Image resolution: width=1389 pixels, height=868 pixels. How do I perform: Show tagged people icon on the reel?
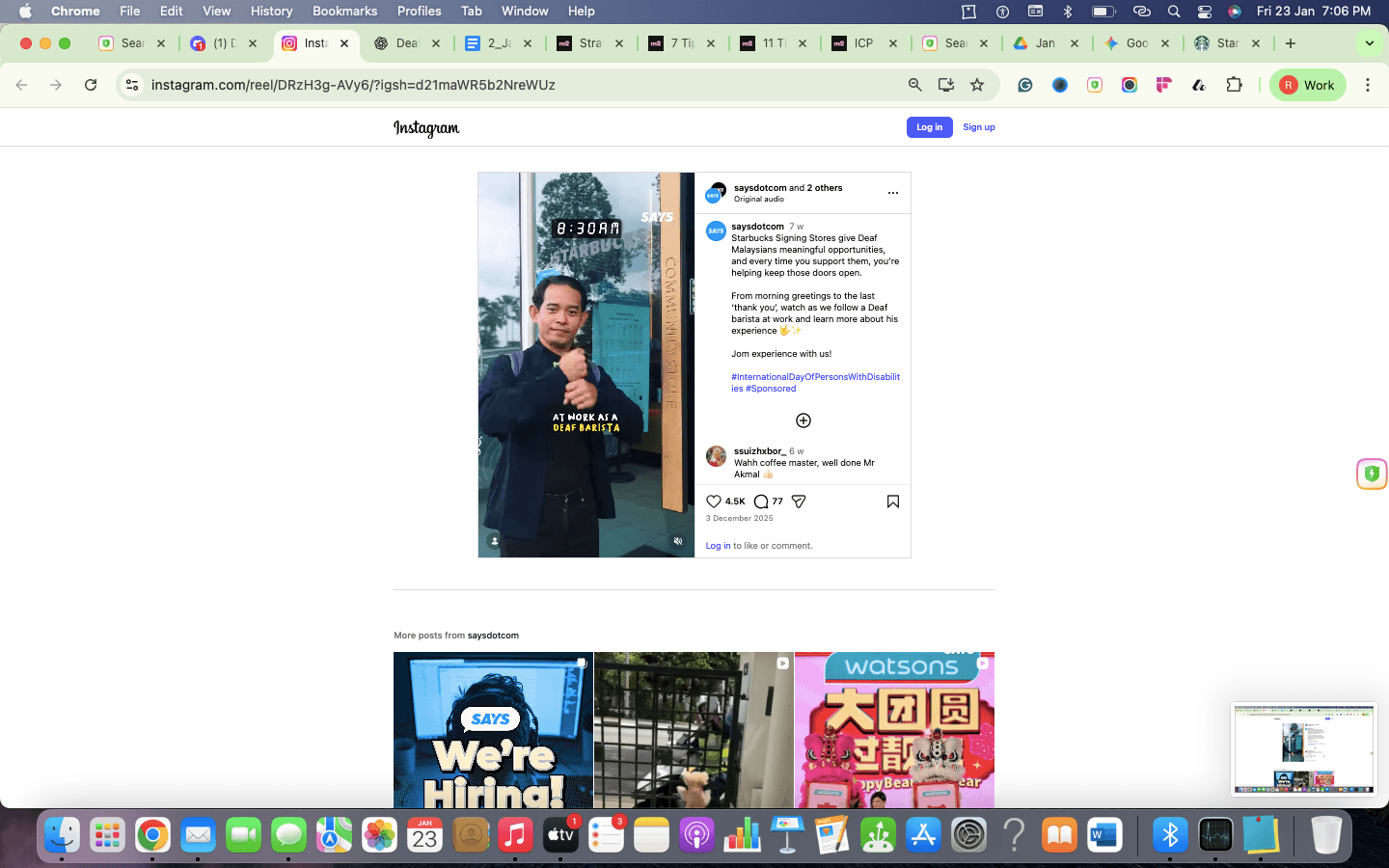tap(495, 541)
